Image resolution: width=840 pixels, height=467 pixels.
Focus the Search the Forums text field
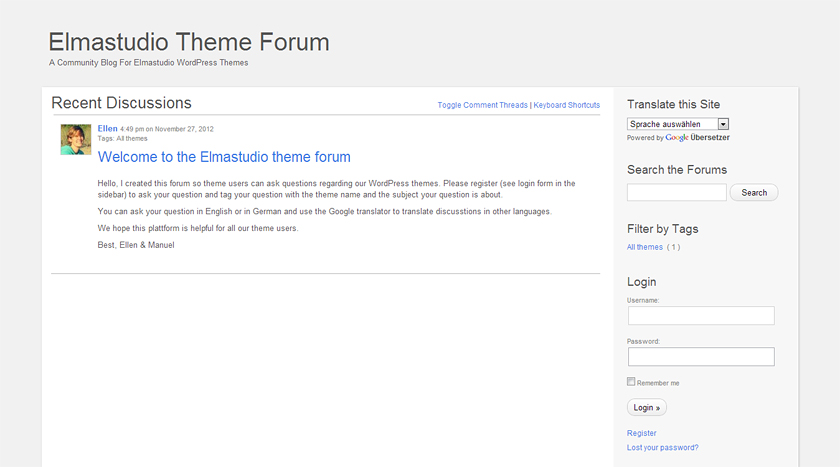point(677,192)
